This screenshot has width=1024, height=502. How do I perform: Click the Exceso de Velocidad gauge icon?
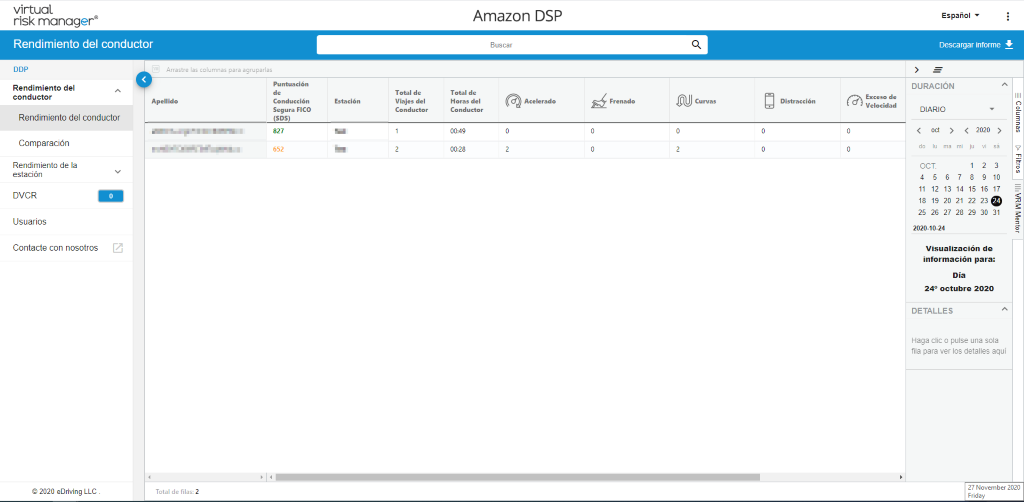854,101
